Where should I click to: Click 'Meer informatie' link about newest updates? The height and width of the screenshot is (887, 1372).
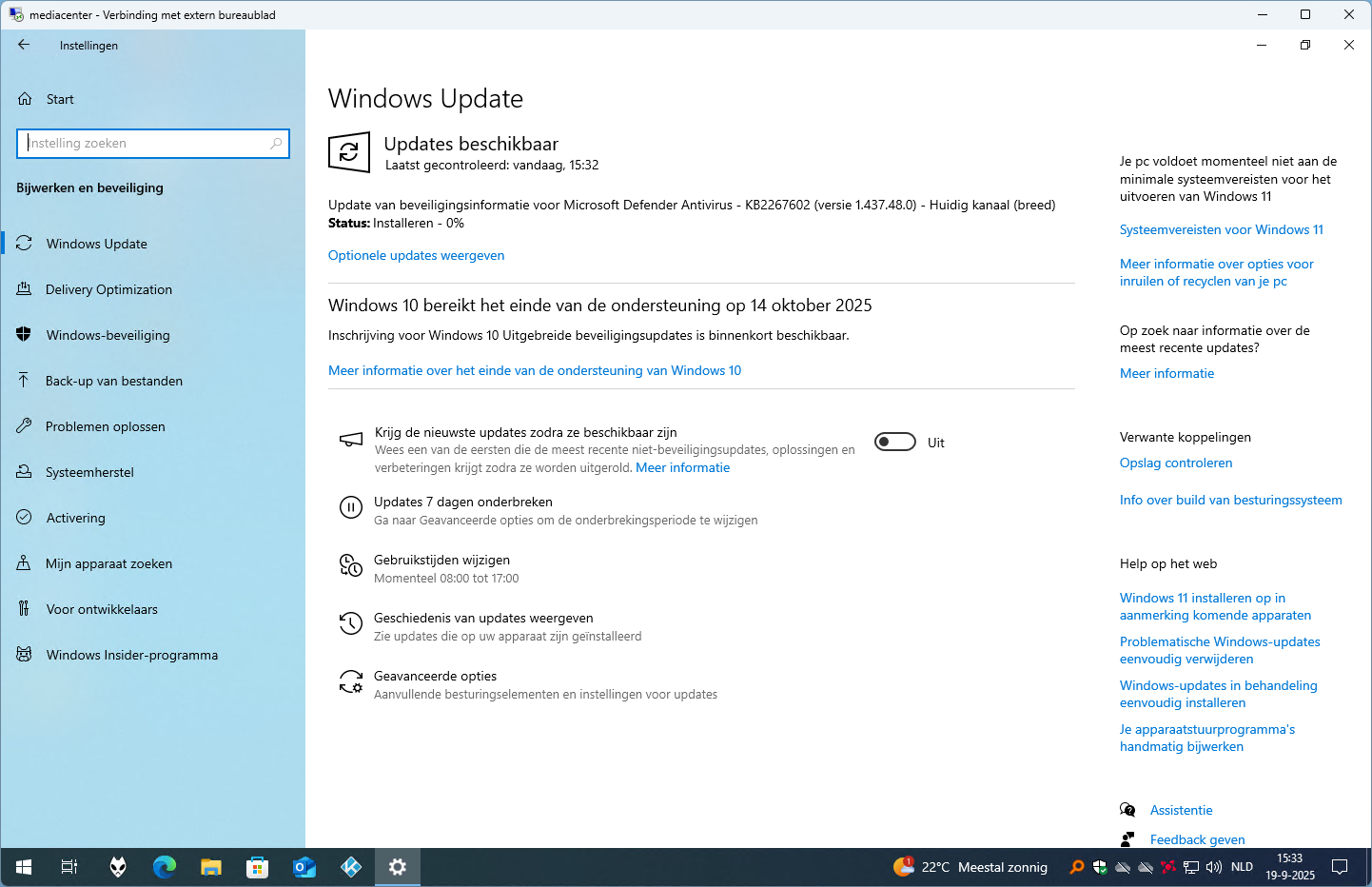coord(682,467)
